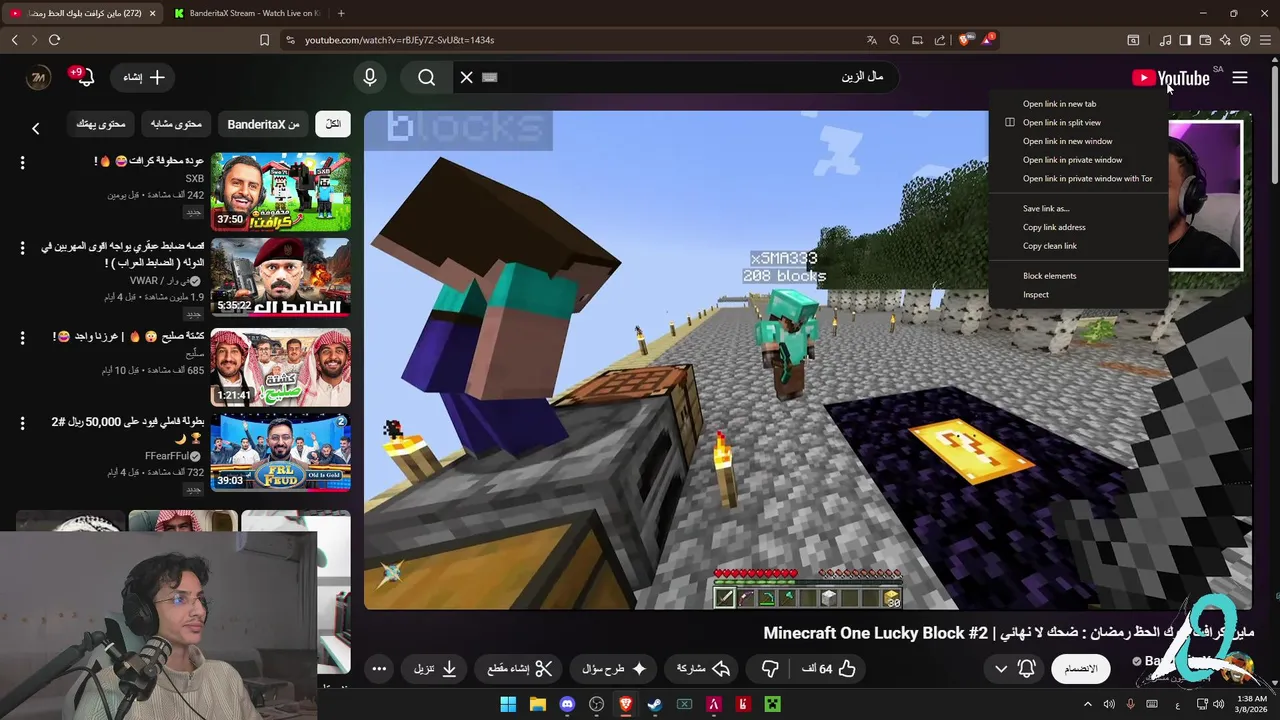Click the bookmark icon in address bar
1280x720 pixels.
click(264, 40)
